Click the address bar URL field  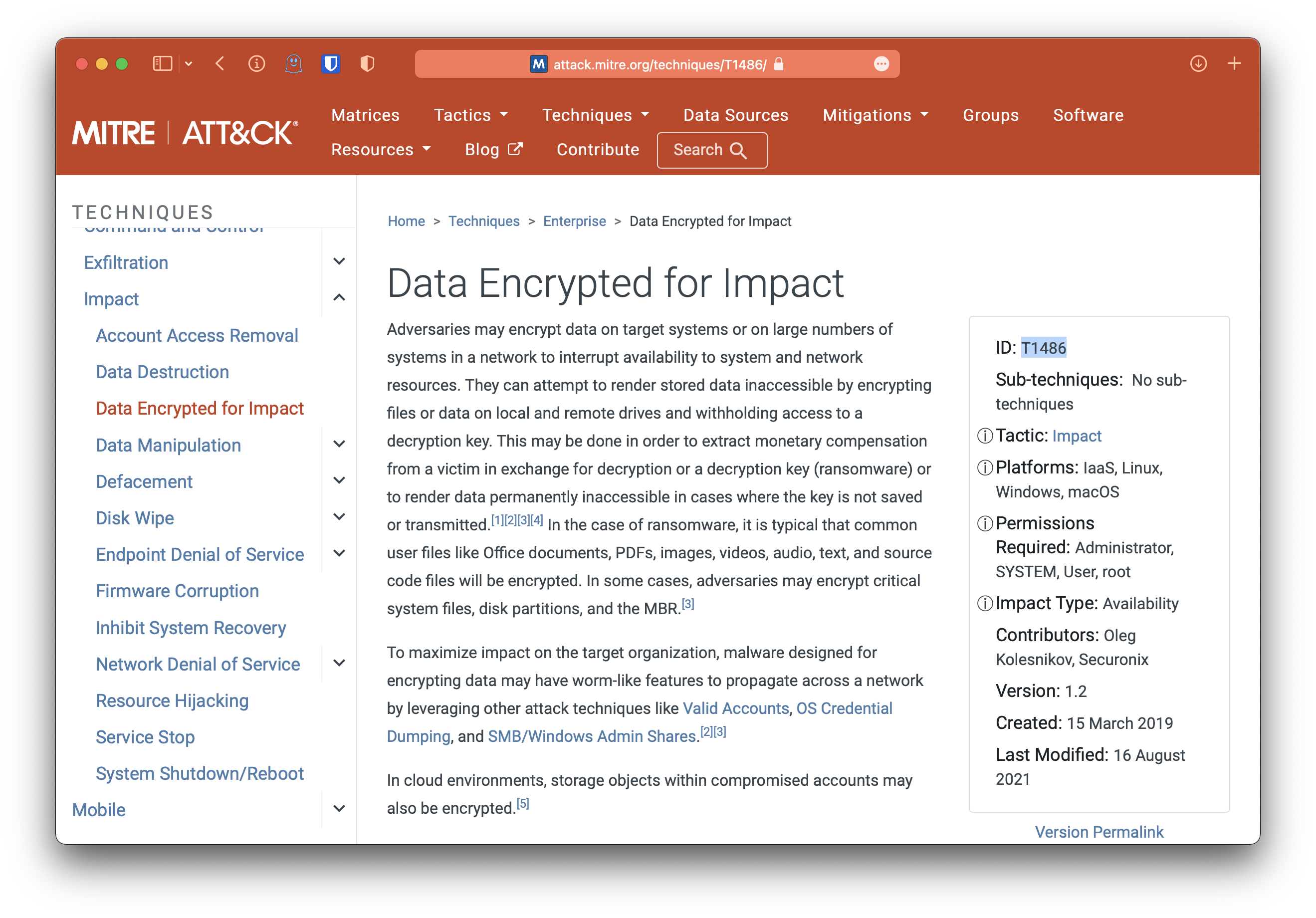tap(657, 64)
